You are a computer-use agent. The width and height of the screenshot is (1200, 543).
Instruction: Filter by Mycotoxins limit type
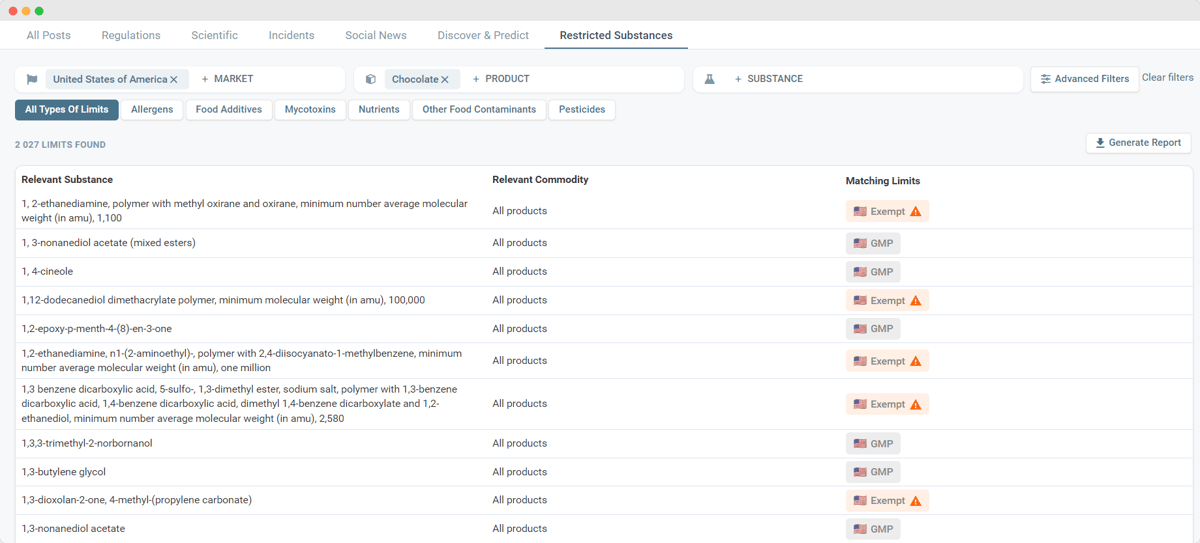(310, 110)
